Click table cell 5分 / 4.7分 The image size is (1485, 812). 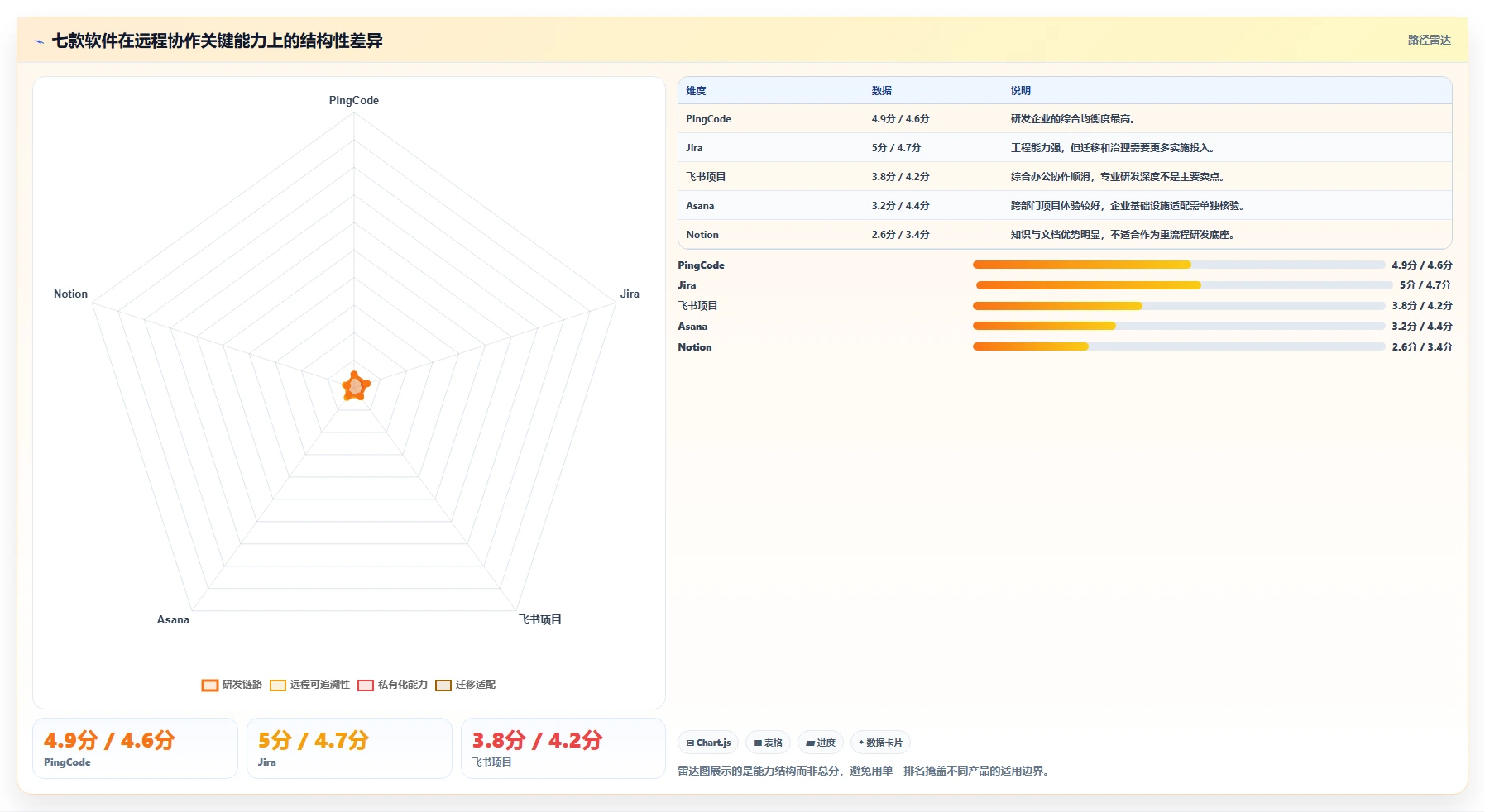(896, 148)
